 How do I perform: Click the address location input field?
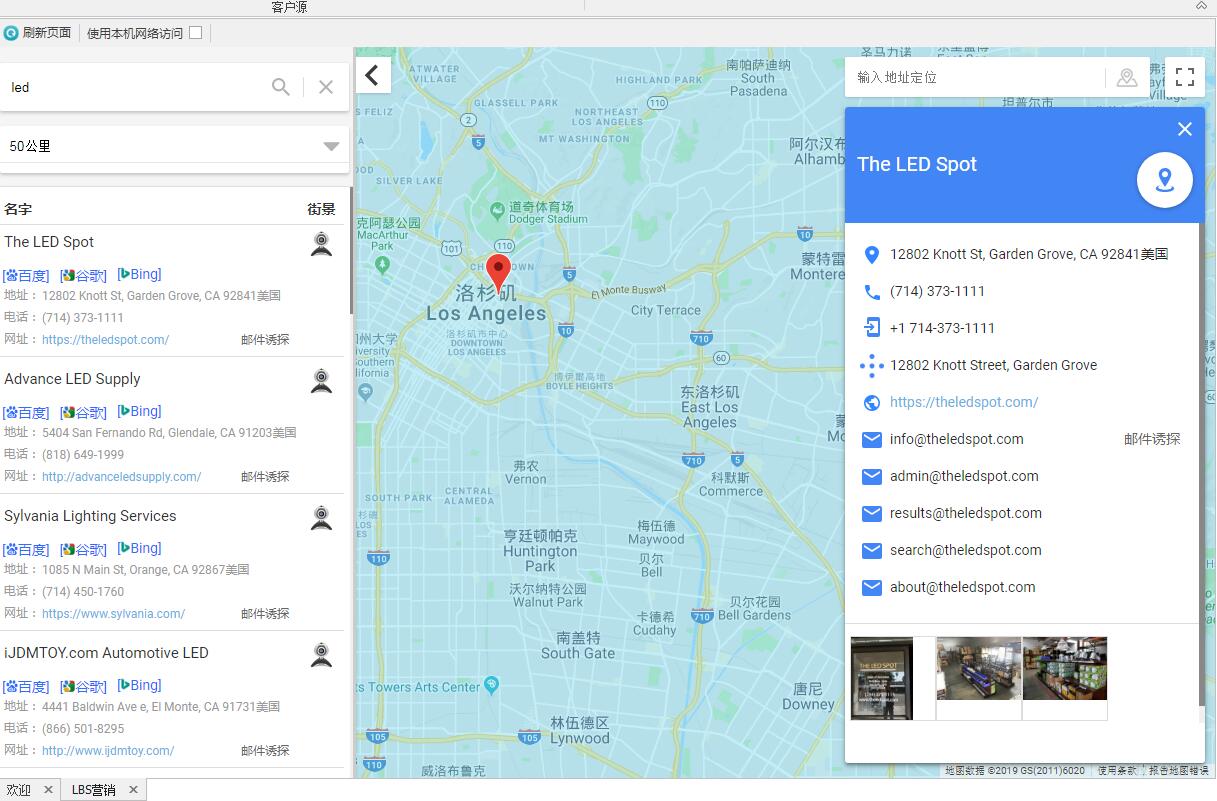pyautogui.click(x=975, y=77)
